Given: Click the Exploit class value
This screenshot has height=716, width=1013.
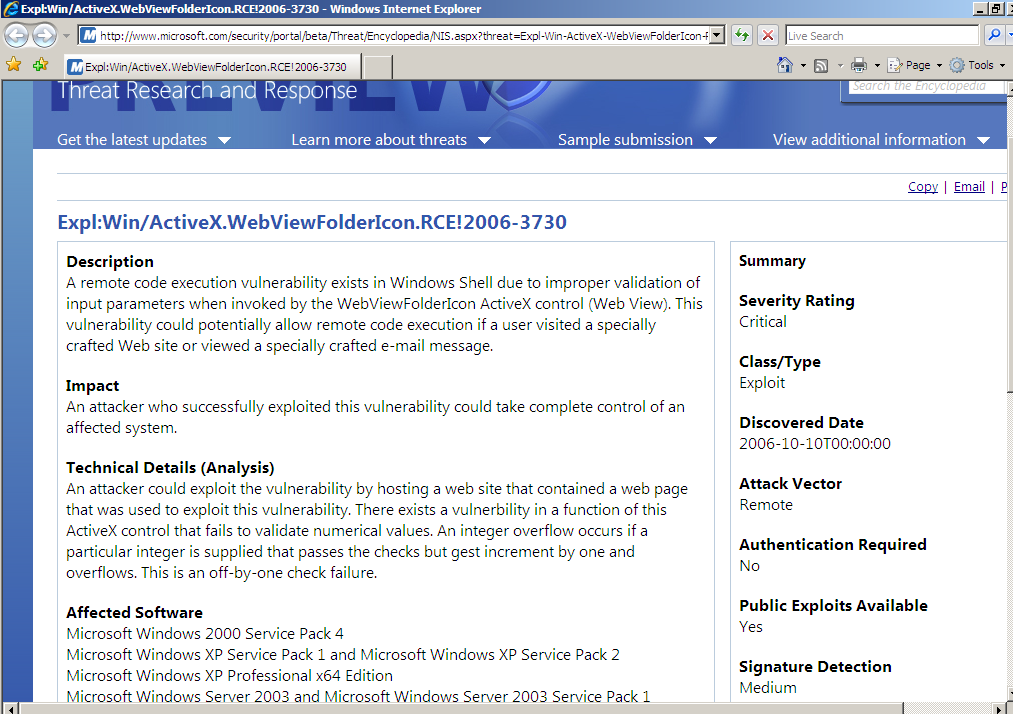Looking at the screenshot, I should tap(762, 383).
